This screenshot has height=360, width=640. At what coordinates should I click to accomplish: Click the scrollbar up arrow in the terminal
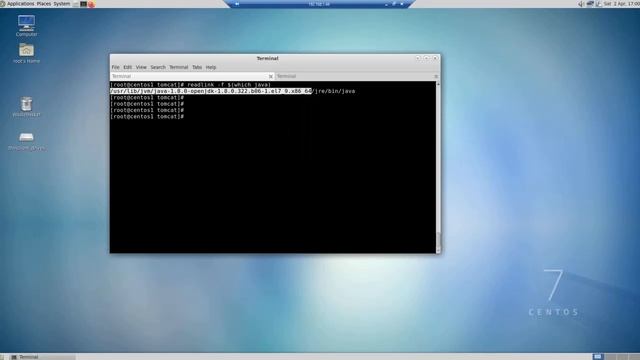tap(438, 84)
